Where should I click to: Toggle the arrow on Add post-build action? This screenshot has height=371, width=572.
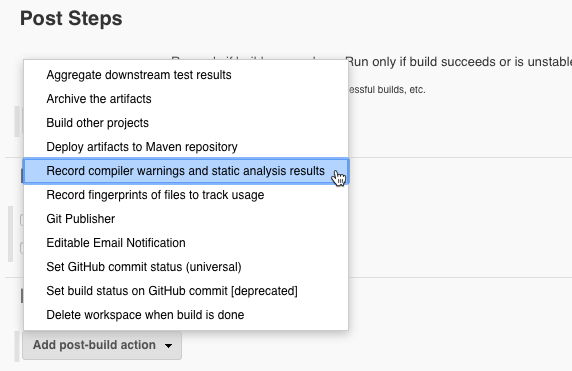point(168,345)
